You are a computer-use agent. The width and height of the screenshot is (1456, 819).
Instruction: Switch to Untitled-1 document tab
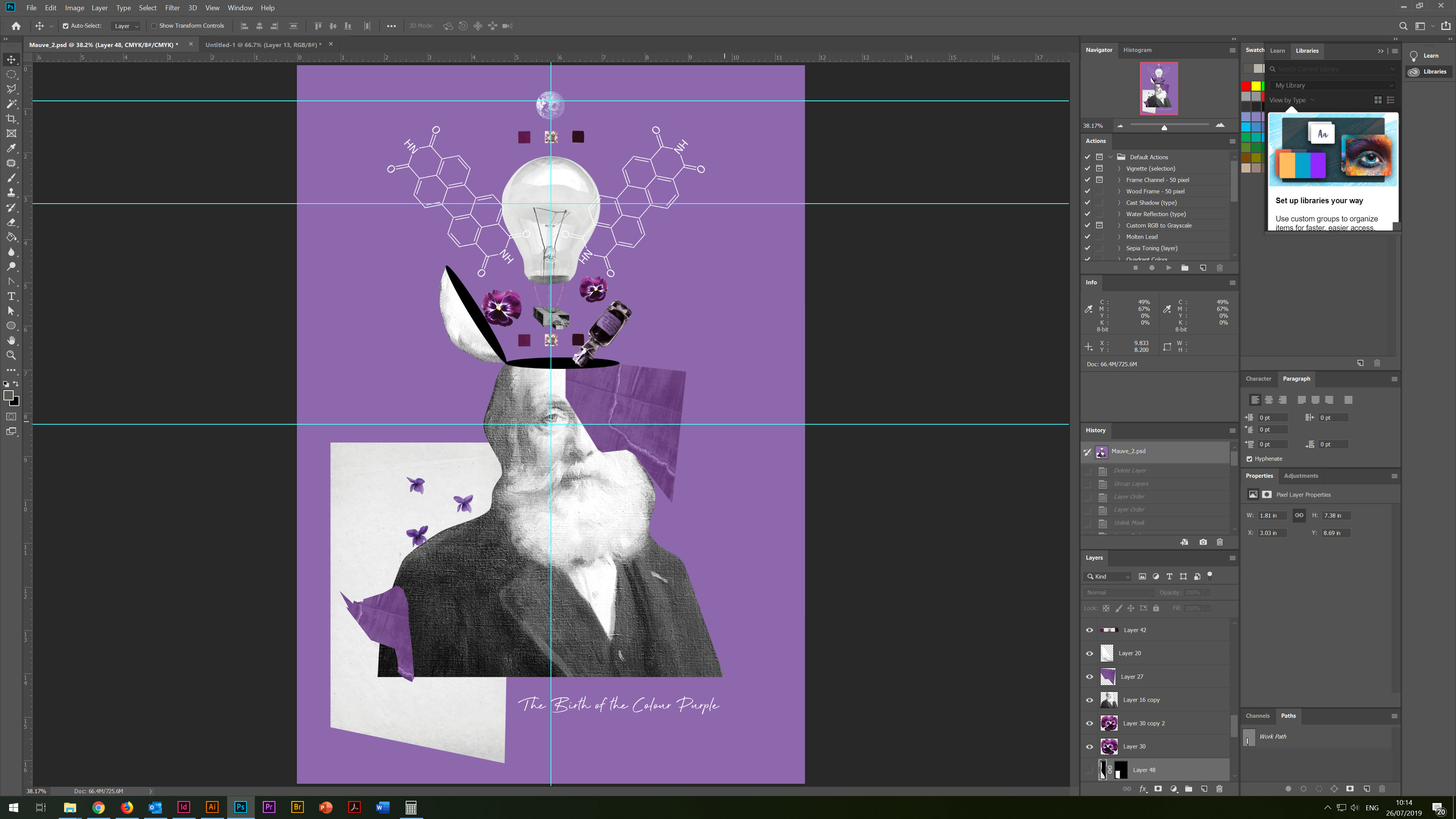point(263,45)
